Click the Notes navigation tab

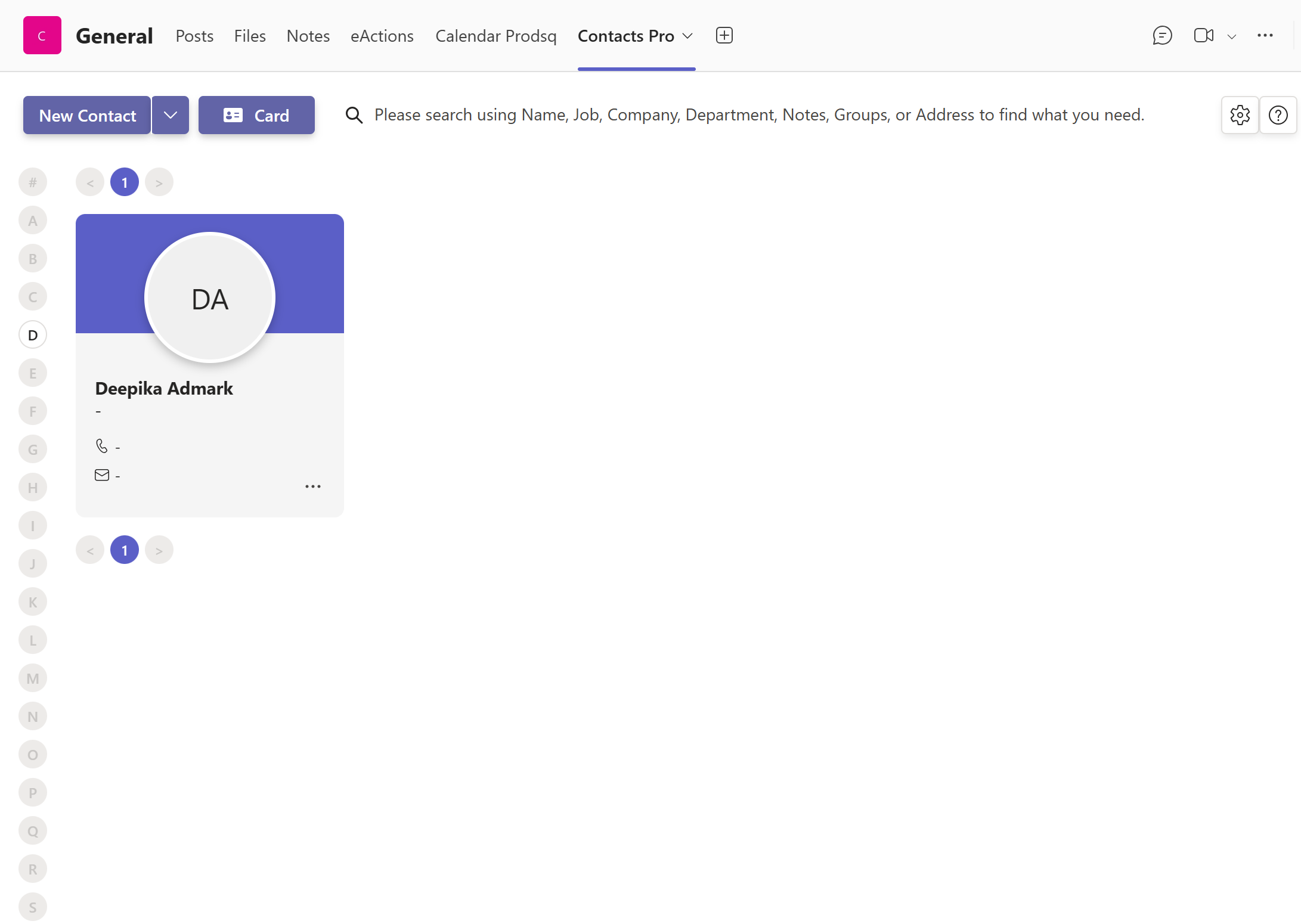coord(308,36)
